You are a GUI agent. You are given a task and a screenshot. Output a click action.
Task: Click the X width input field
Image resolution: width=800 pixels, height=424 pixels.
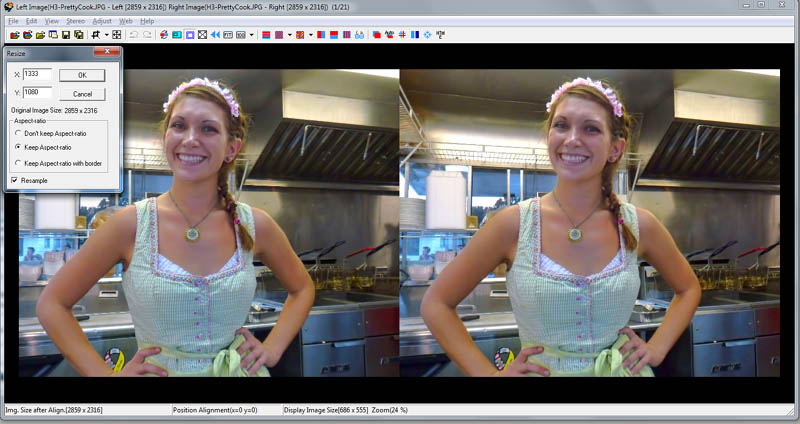[37, 74]
